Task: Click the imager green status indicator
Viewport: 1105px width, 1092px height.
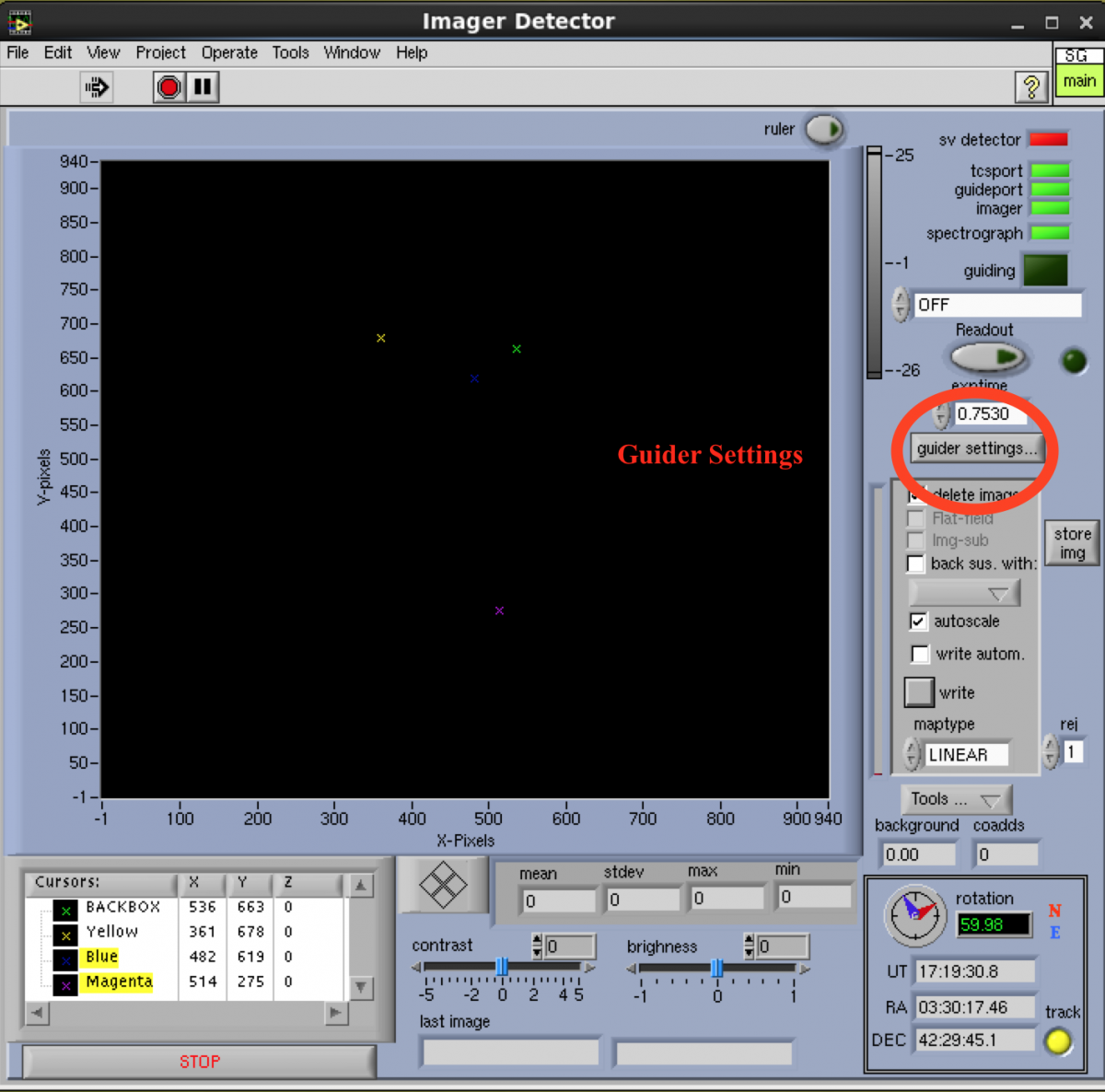Action: coord(1050,209)
